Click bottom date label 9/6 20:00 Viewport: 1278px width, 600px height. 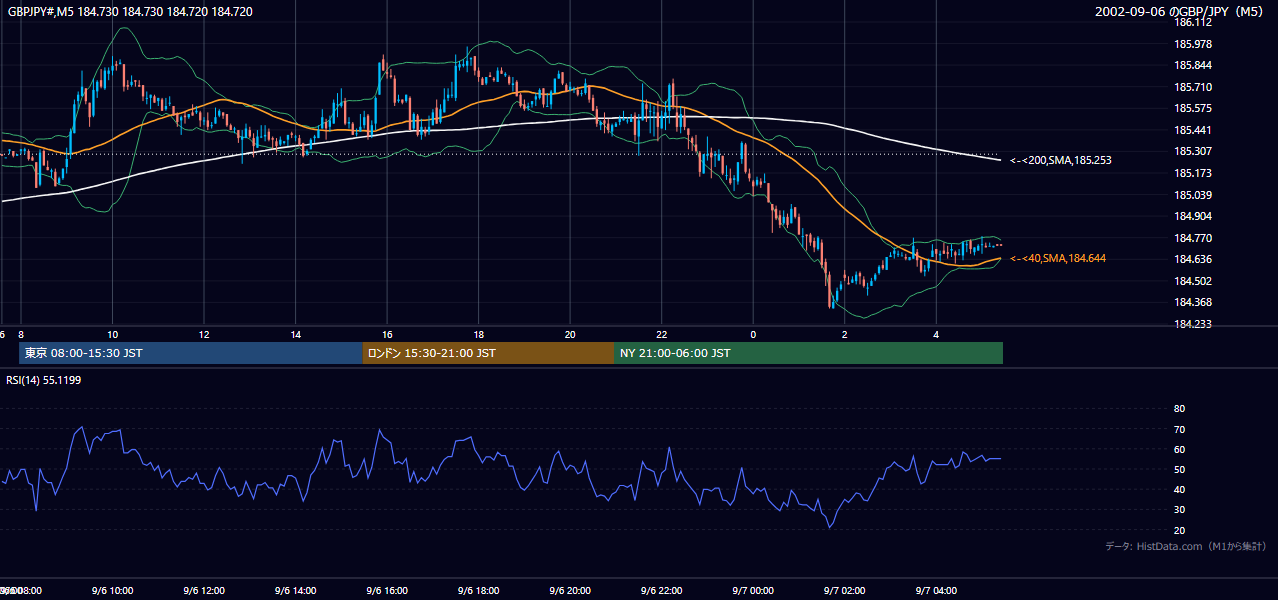(x=570, y=591)
